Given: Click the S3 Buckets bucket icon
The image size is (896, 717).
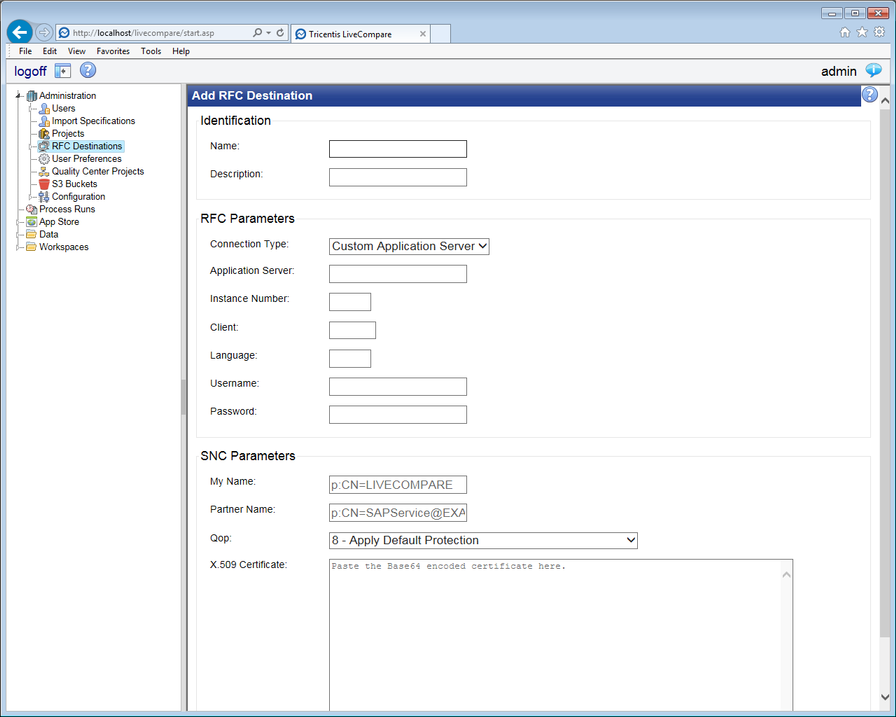Looking at the screenshot, I should coord(42,183).
